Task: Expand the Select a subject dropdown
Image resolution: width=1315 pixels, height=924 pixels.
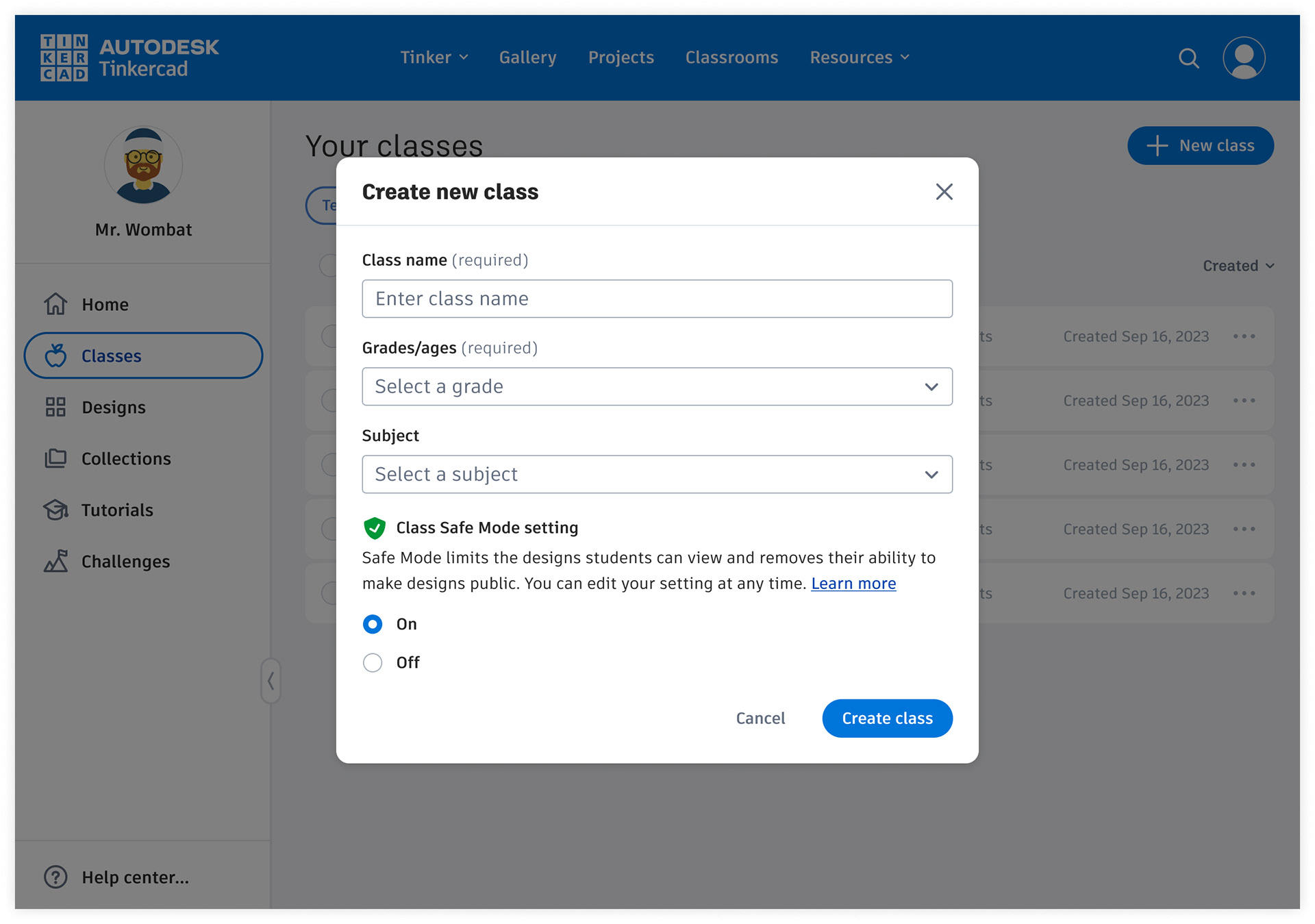Action: (656, 474)
